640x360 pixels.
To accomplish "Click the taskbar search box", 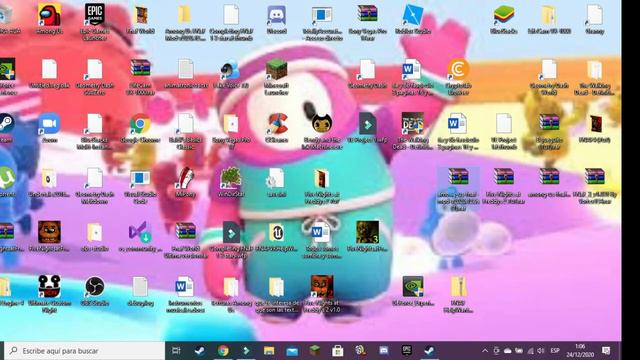I will pyautogui.click(x=84, y=351).
